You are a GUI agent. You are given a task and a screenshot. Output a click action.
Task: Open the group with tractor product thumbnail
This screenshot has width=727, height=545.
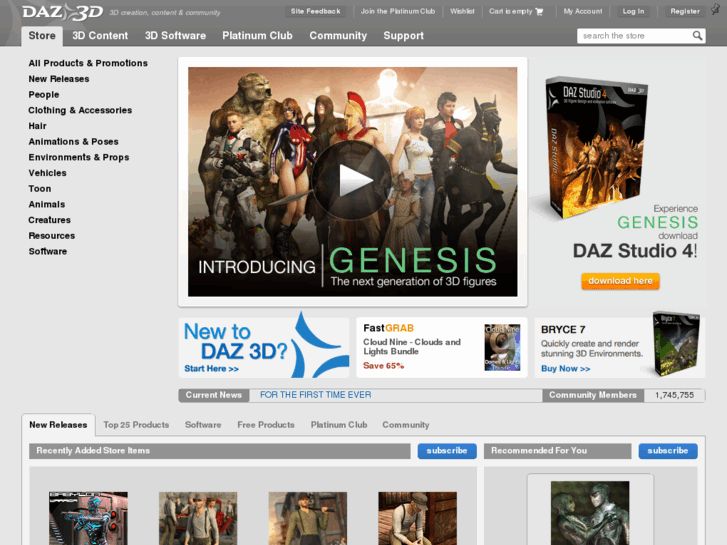(198, 519)
